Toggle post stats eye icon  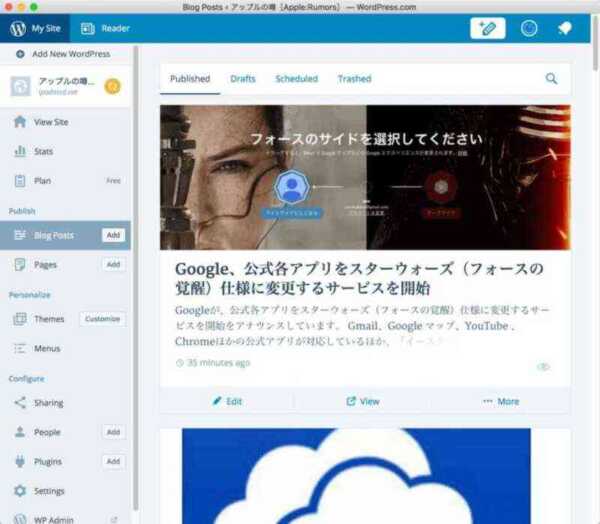tap(543, 367)
